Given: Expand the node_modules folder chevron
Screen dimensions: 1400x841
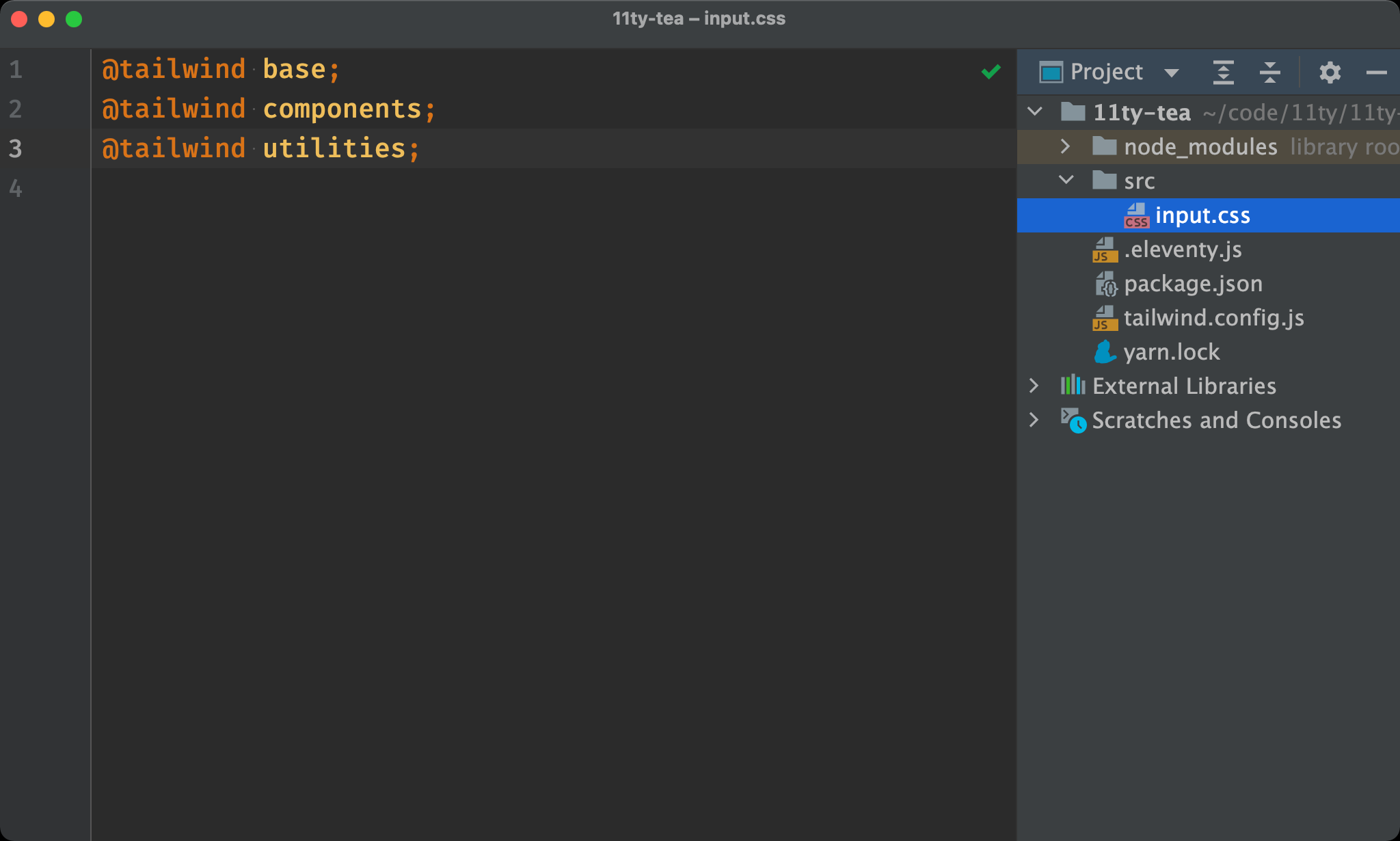Looking at the screenshot, I should click(1065, 146).
